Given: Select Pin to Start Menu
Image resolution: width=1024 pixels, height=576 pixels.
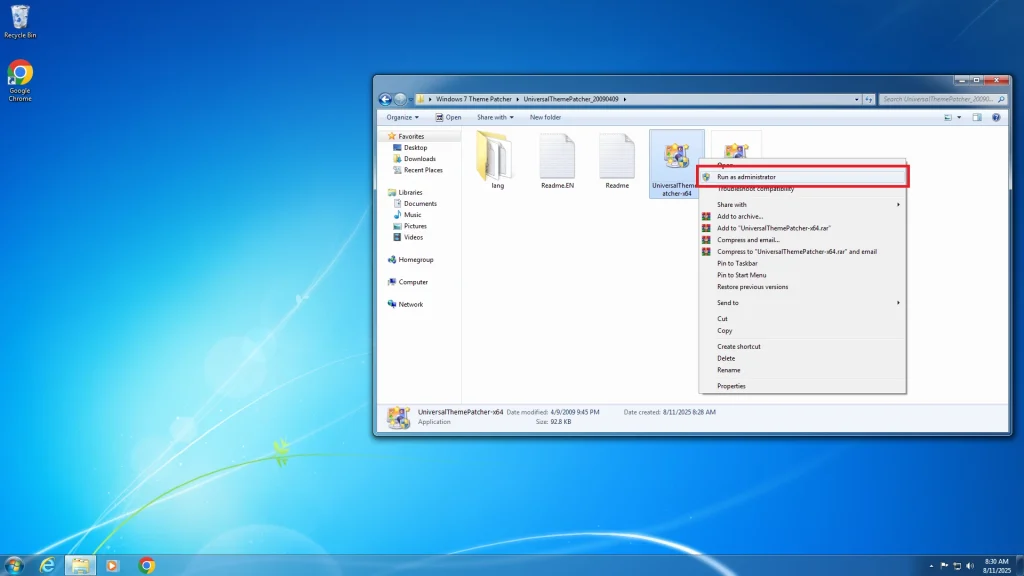Looking at the screenshot, I should pyautogui.click(x=802, y=275).
